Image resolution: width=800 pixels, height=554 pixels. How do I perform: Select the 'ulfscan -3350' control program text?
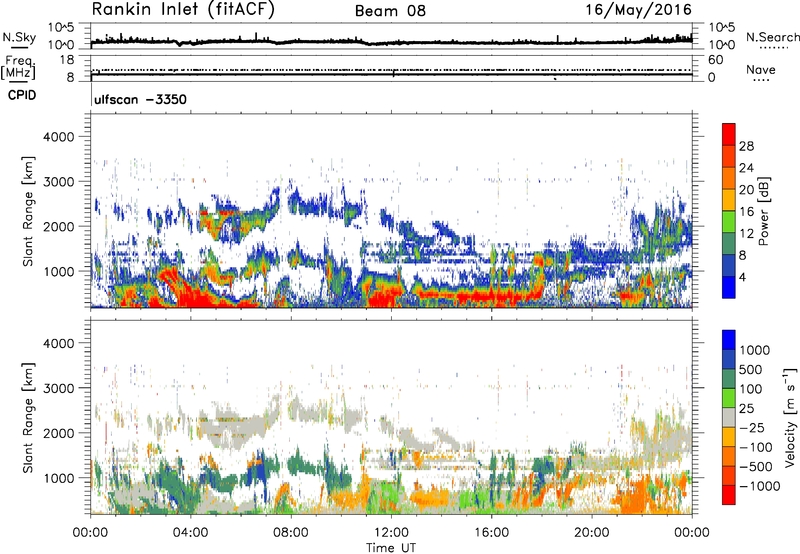click(140, 99)
